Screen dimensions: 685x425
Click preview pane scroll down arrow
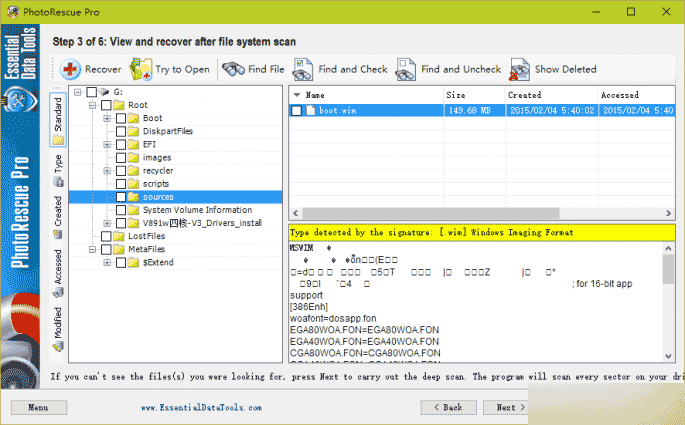(668, 356)
